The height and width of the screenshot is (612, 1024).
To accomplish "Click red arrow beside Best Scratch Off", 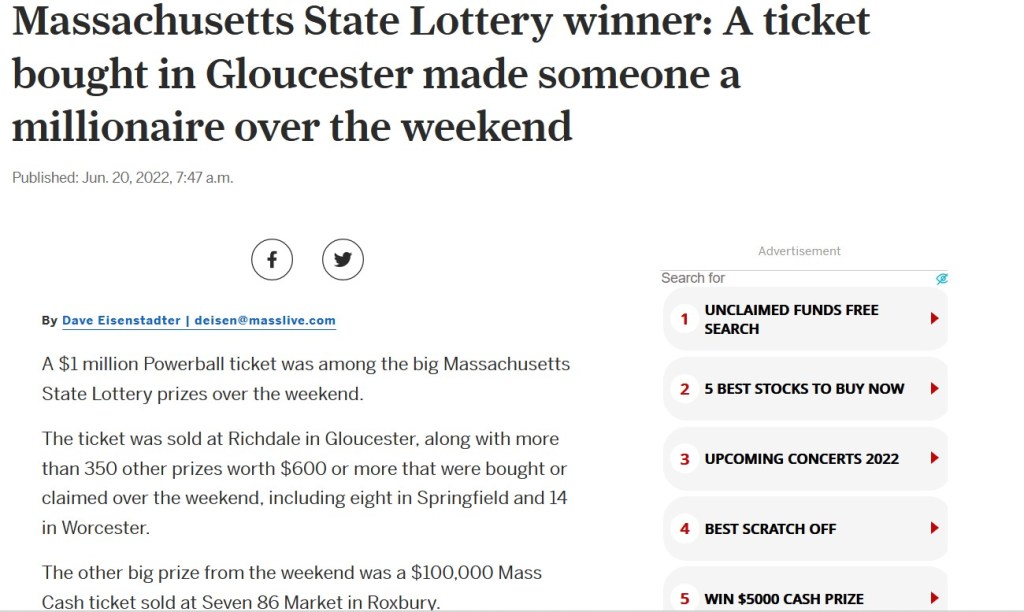I will pos(934,529).
